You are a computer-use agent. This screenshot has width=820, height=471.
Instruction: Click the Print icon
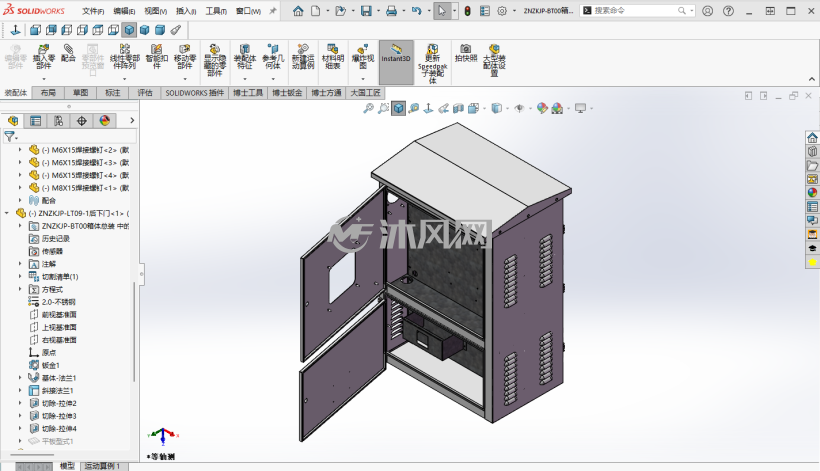(x=391, y=10)
